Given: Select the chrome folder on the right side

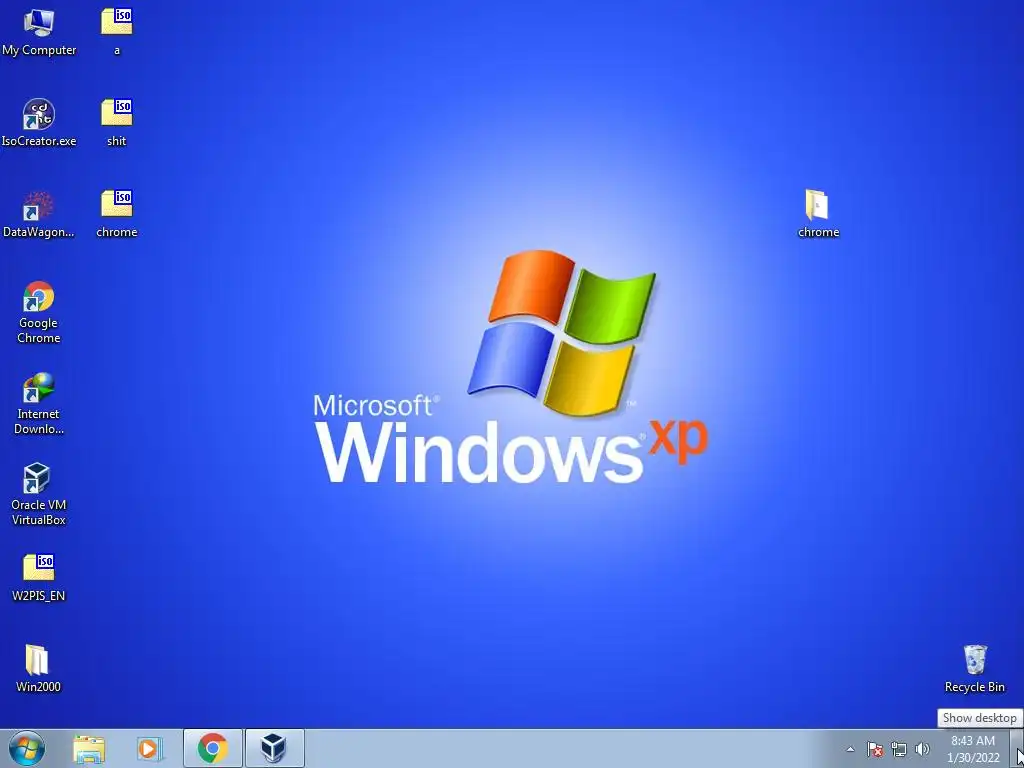Looking at the screenshot, I should 818,214.
